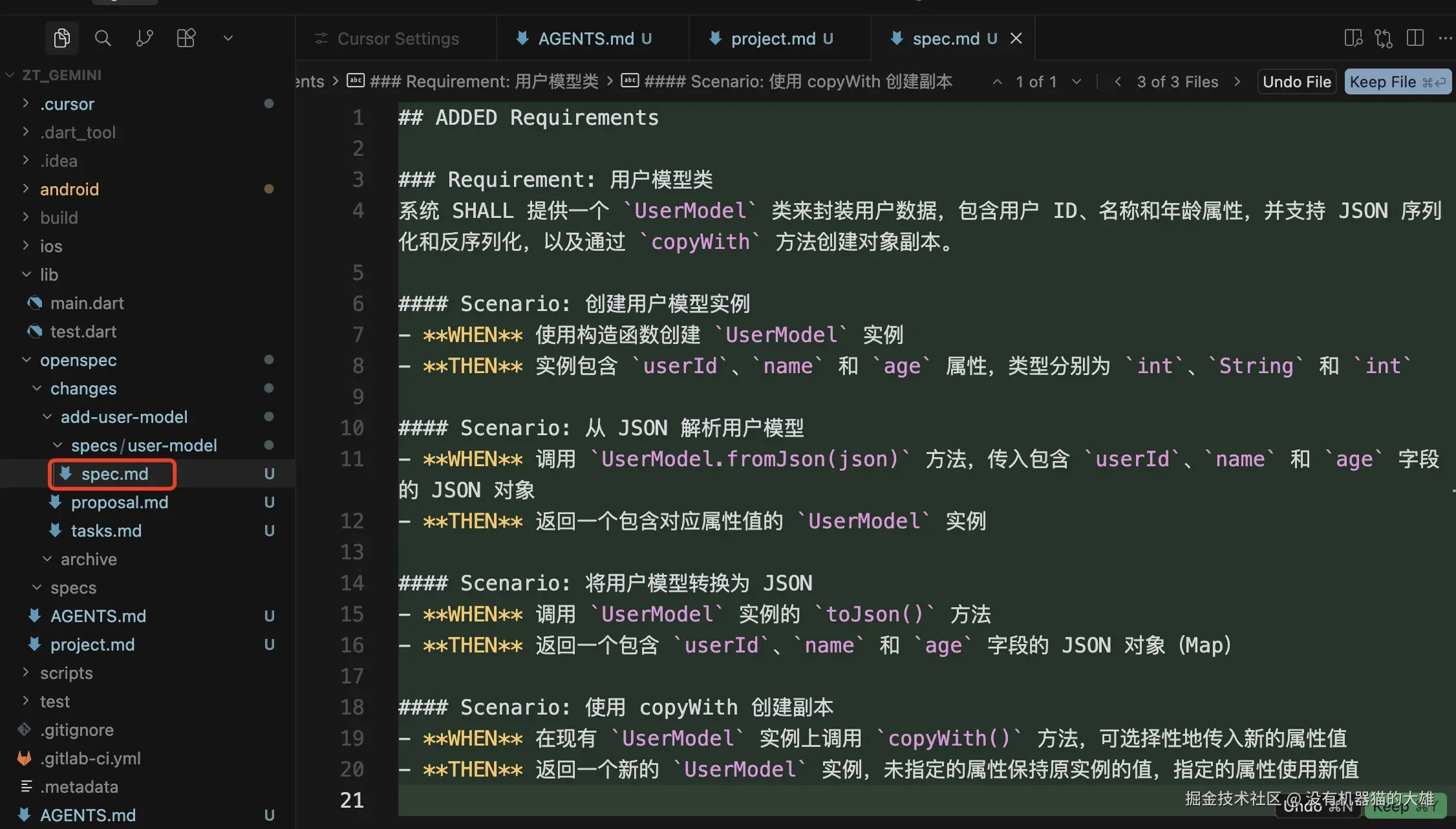This screenshot has height=829, width=1456.
Task: Click the split editor icon
Action: tap(1415, 38)
